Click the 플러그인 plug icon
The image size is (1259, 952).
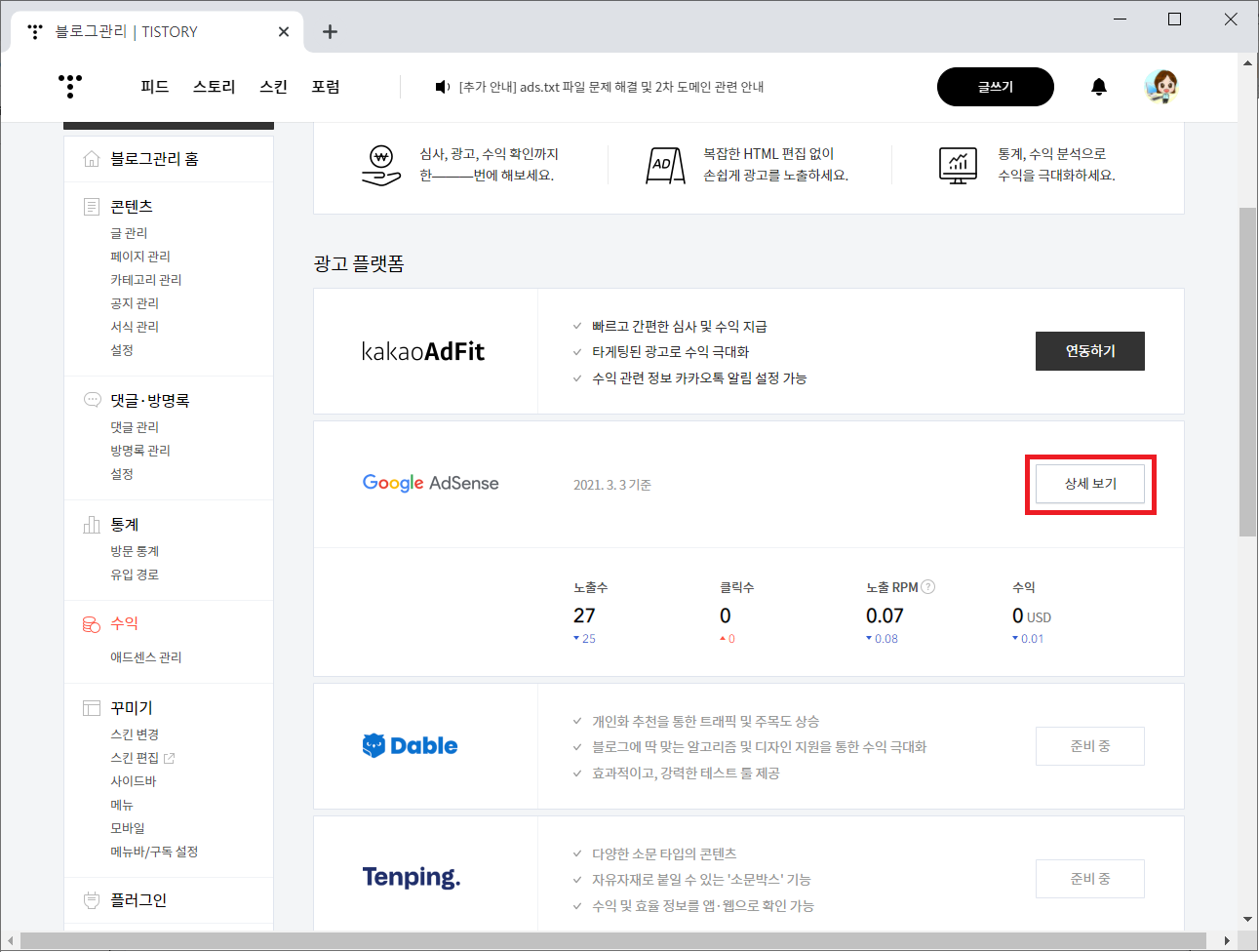(92, 900)
